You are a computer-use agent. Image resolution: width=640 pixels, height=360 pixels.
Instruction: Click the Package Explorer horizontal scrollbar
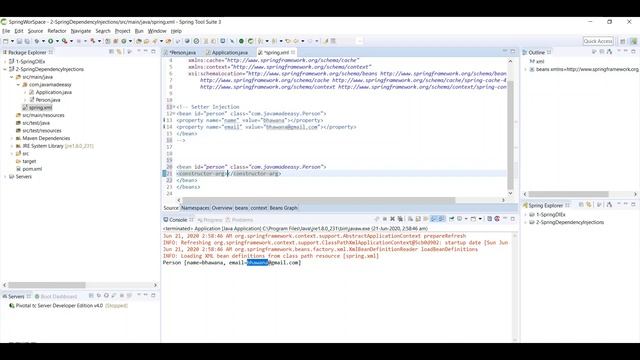47,285
